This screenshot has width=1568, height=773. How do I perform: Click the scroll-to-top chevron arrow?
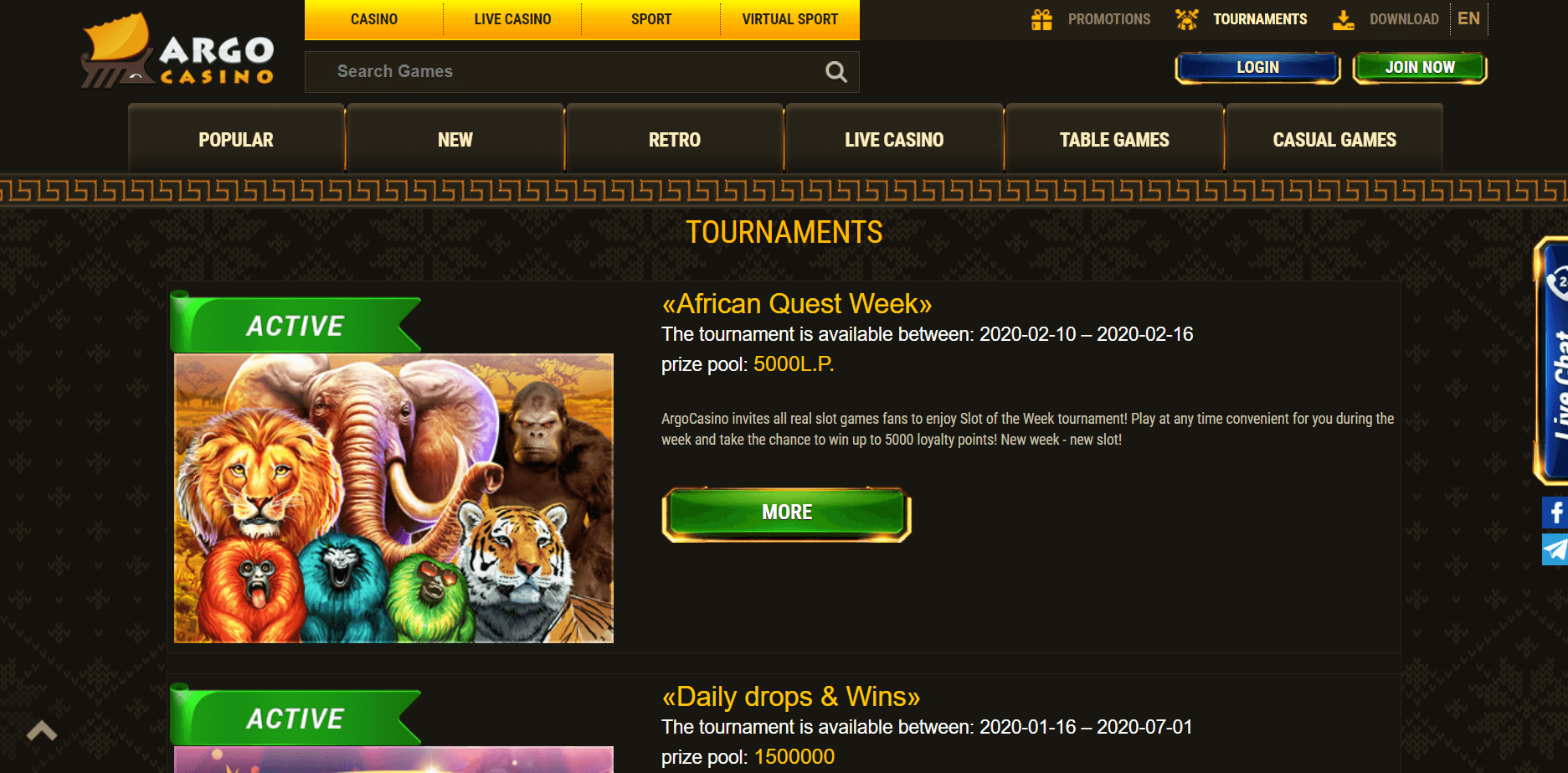(x=41, y=731)
